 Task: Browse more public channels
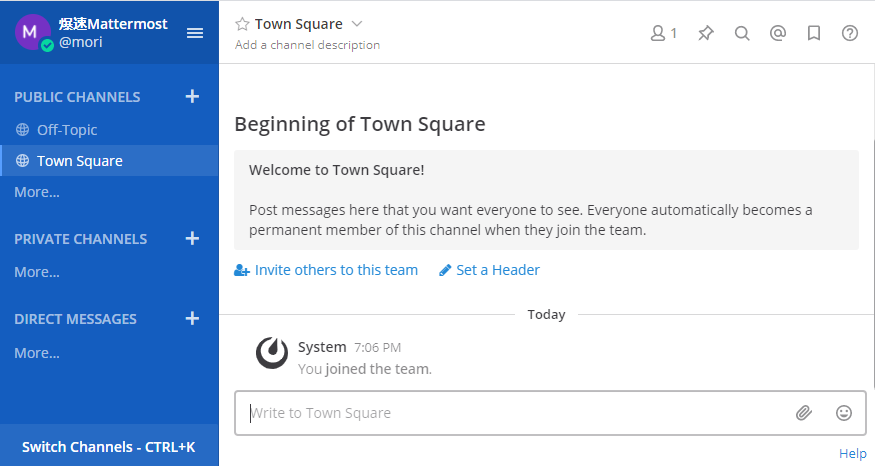pyautogui.click(x=37, y=192)
